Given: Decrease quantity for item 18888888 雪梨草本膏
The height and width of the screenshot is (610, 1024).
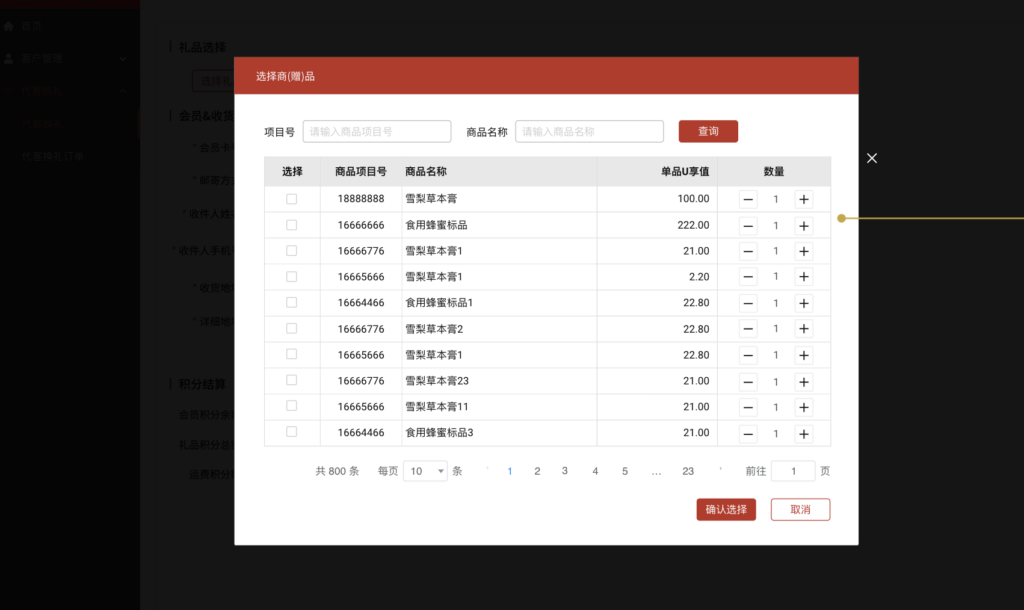Looking at the screenshot, I should [748, 199].
